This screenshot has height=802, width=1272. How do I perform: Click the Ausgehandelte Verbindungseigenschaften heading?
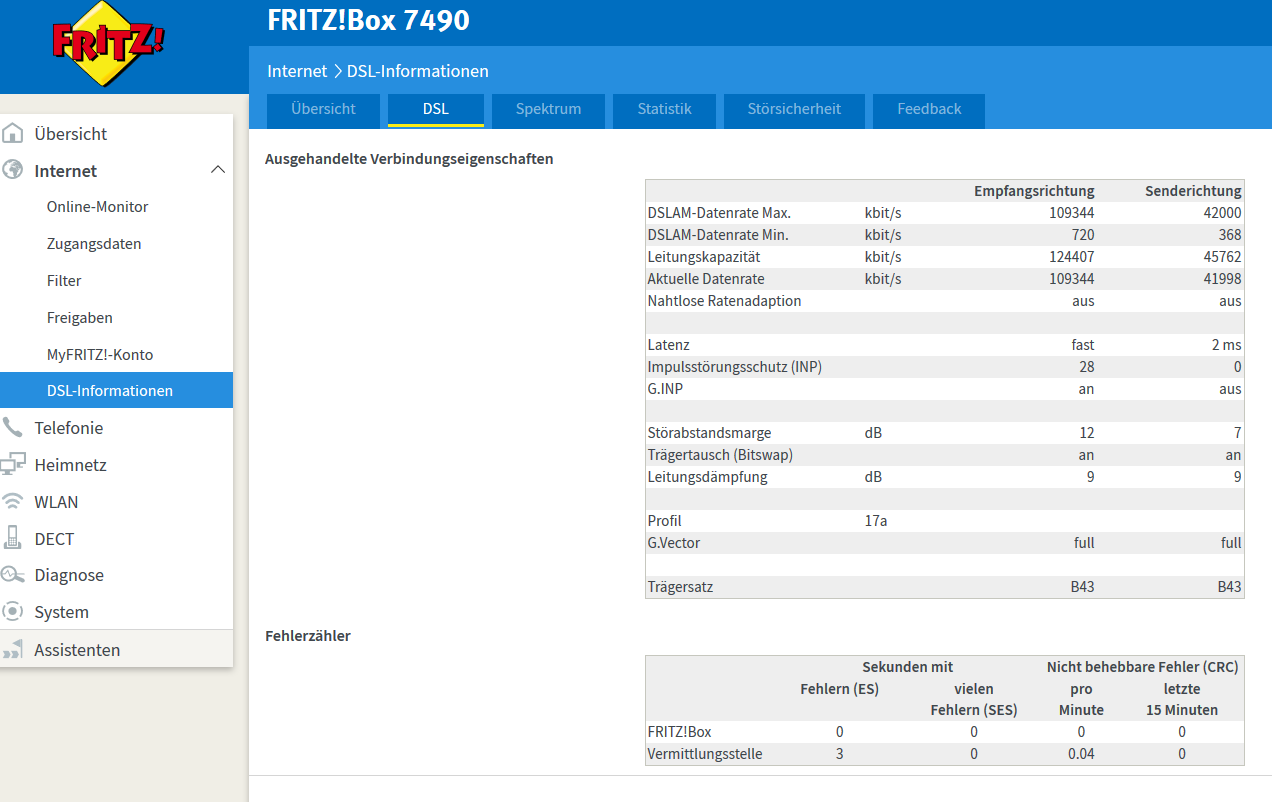(409, 158)
